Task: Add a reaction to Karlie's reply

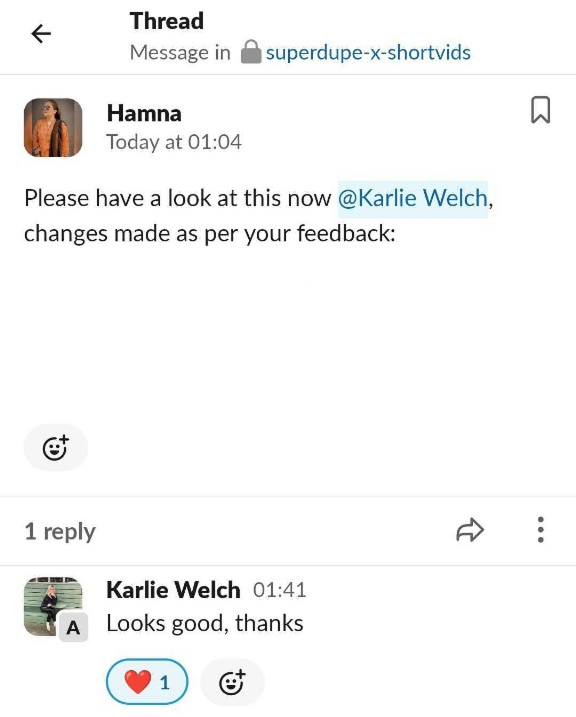Action: point(232,682)
